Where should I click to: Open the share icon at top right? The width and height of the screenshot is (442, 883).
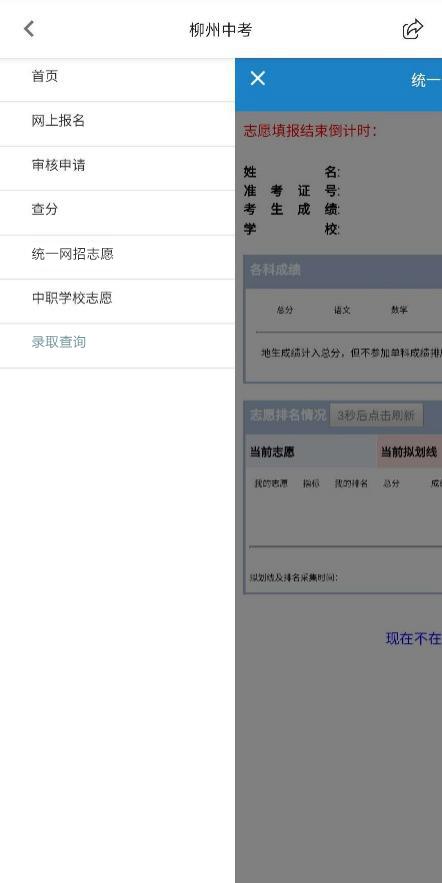pos(413,29)
